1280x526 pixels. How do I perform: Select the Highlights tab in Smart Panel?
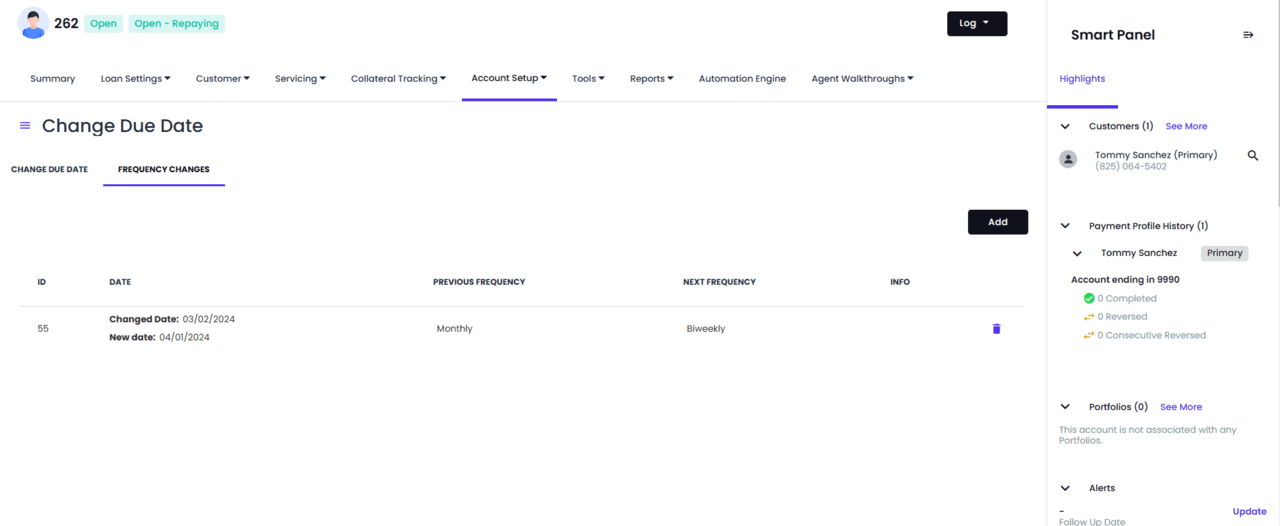click(1082, 79)
